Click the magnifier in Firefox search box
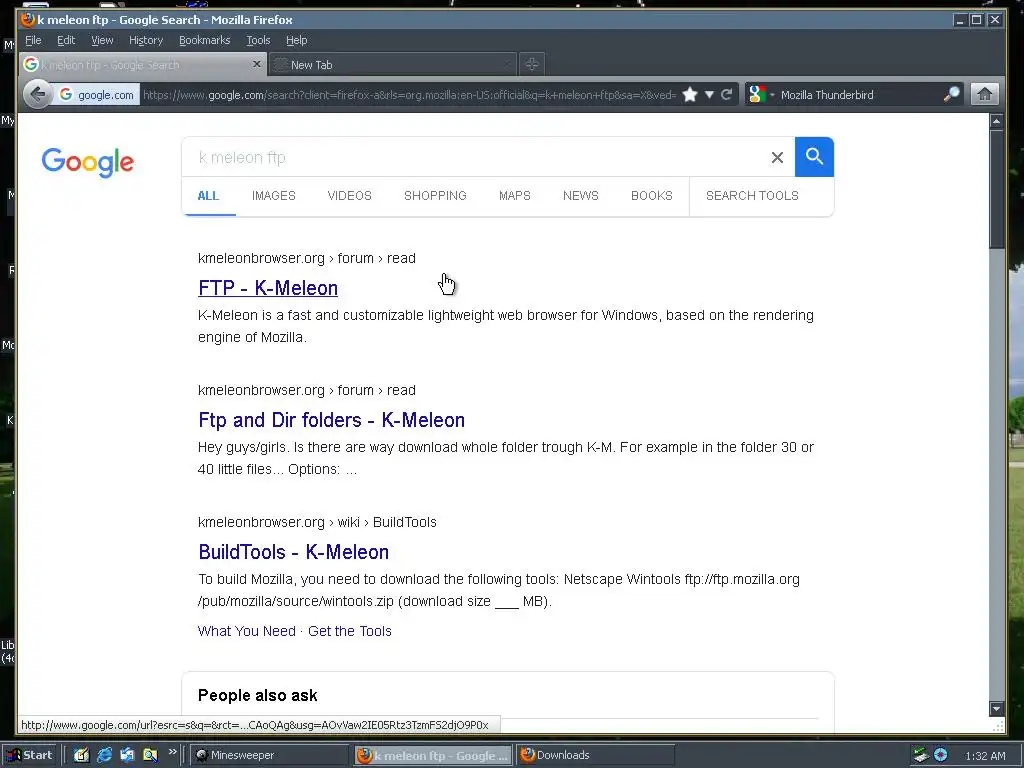The width and height of the screenshot is (1024, 768). coord(952,95)
